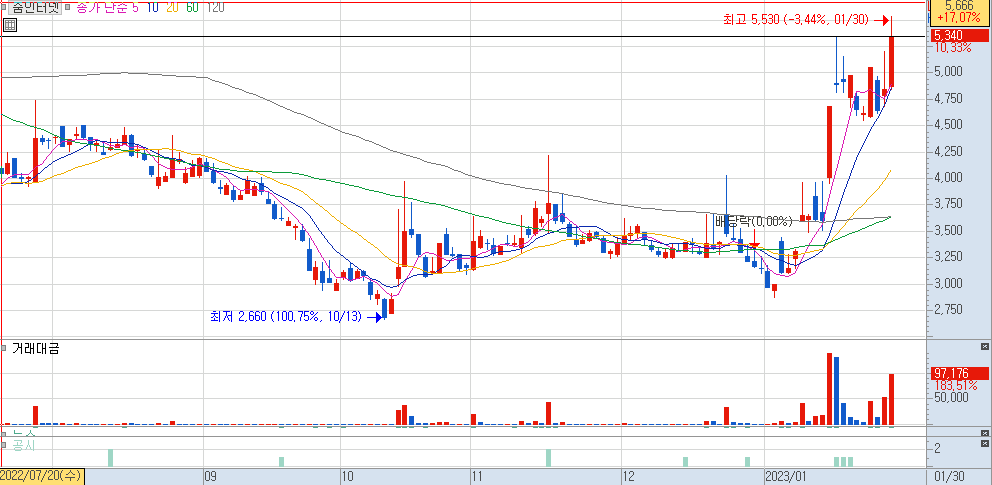Close the 거래대금 volume panel
Viewport: 992px width, 485px height.
coord(984,347)
